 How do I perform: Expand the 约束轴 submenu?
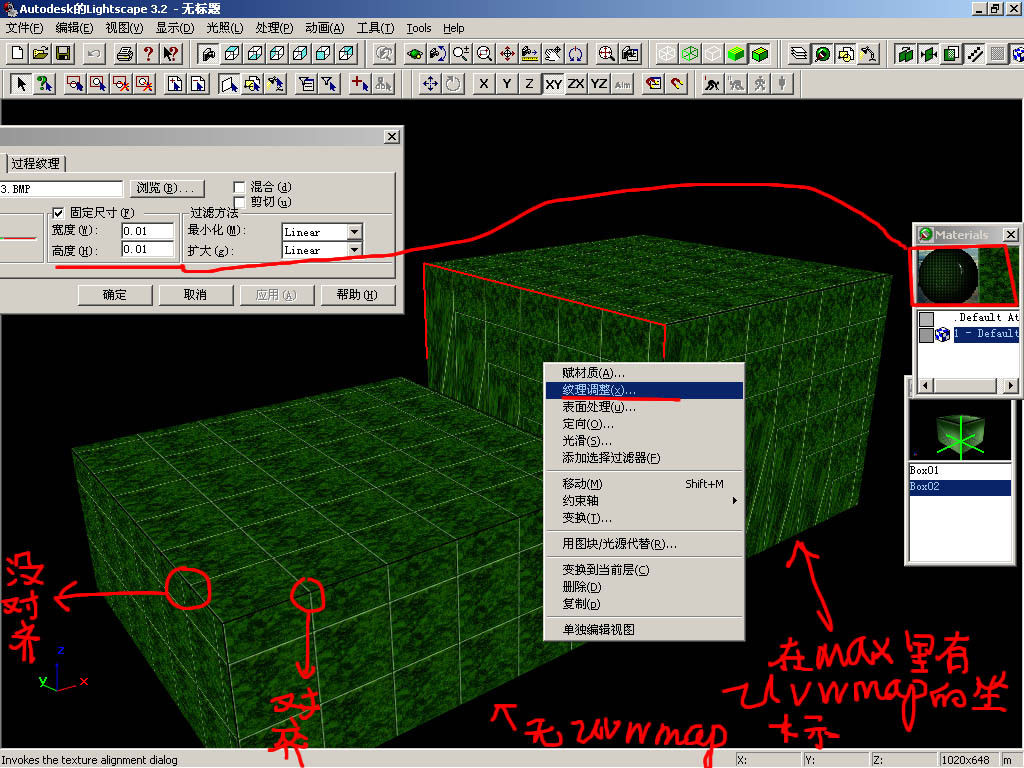pos(645,501)
